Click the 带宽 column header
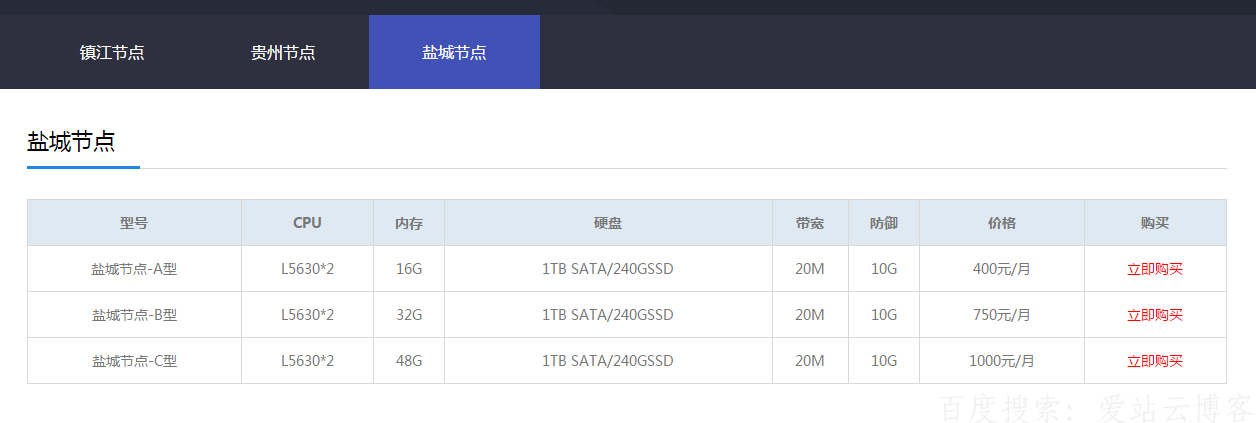This screenshot has height=423, width=1256. pos(810,223)
